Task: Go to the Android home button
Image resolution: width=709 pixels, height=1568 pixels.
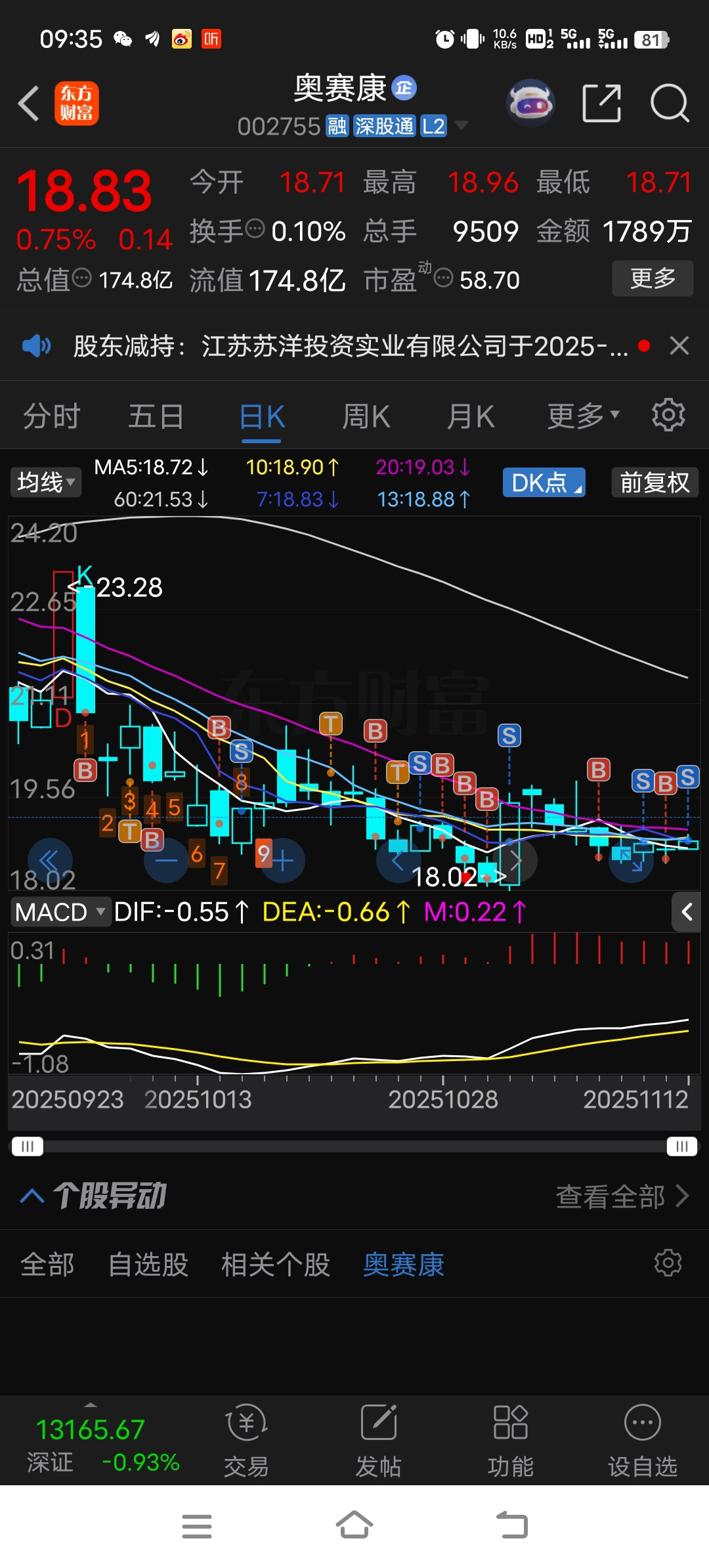Action: point(354,1525)
